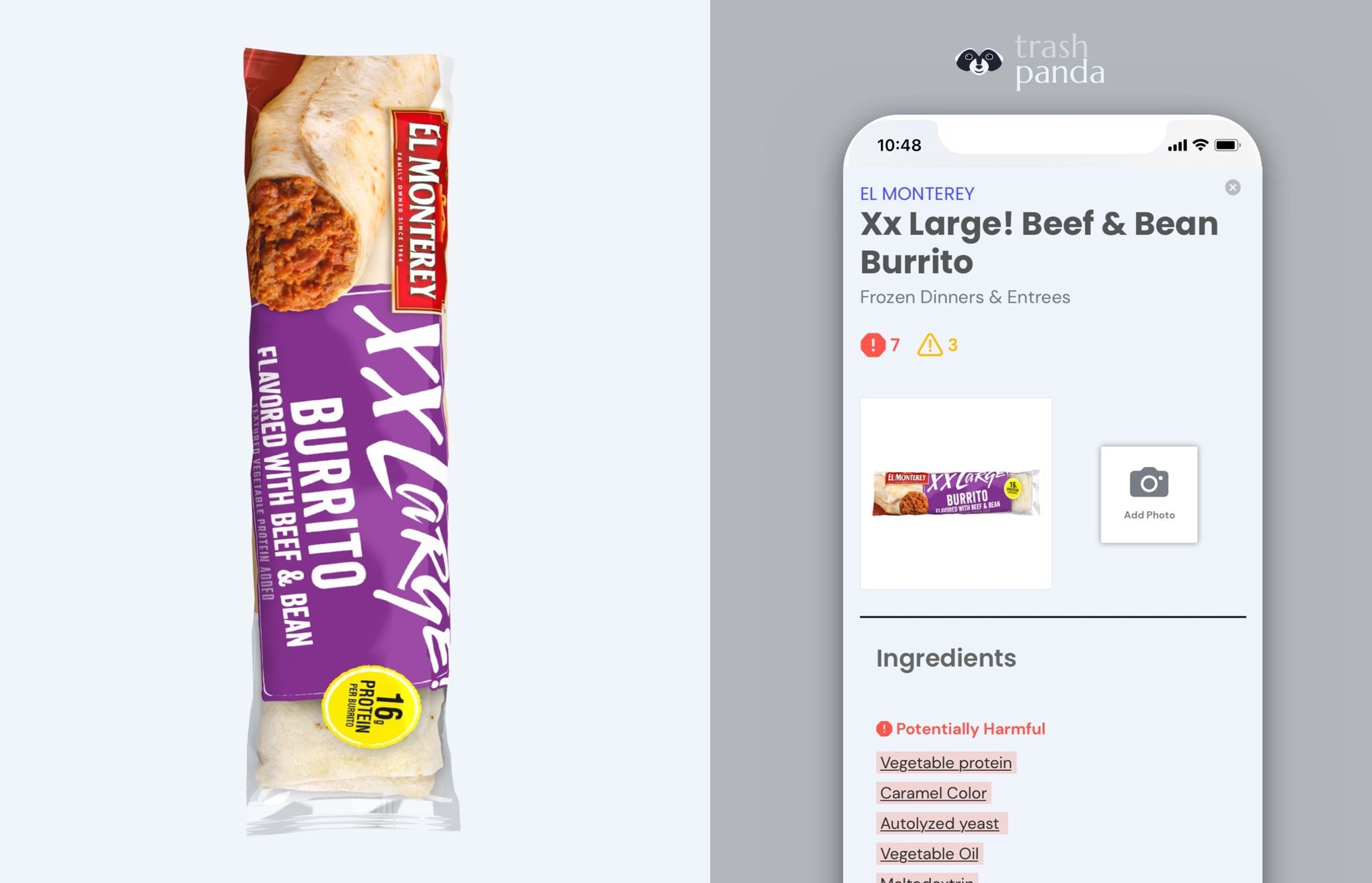Image resolution: width=1372 pixels, height=883 pixels.
Task: Click the trash panda brand text
Action: click(1059, 61)
